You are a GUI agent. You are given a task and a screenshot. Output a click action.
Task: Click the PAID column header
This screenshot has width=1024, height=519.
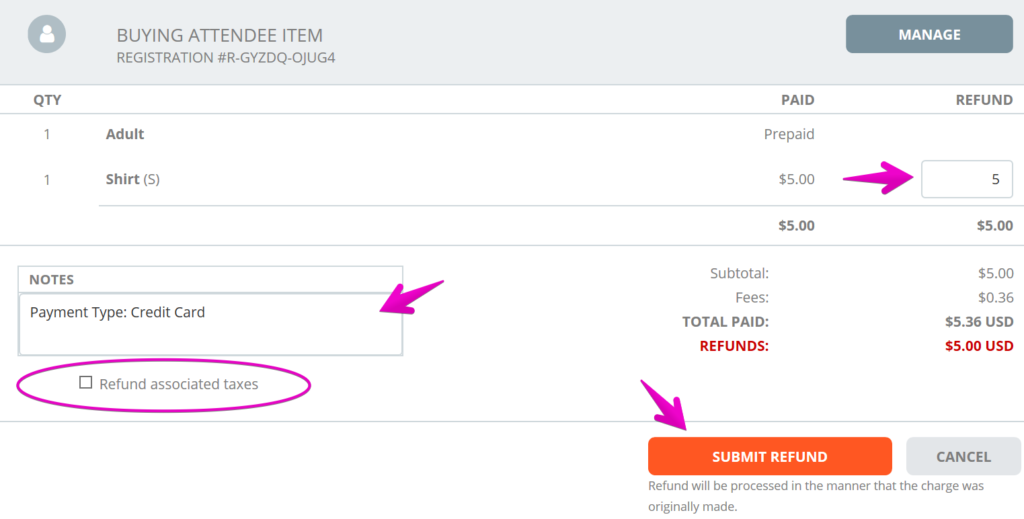[798, 100]
